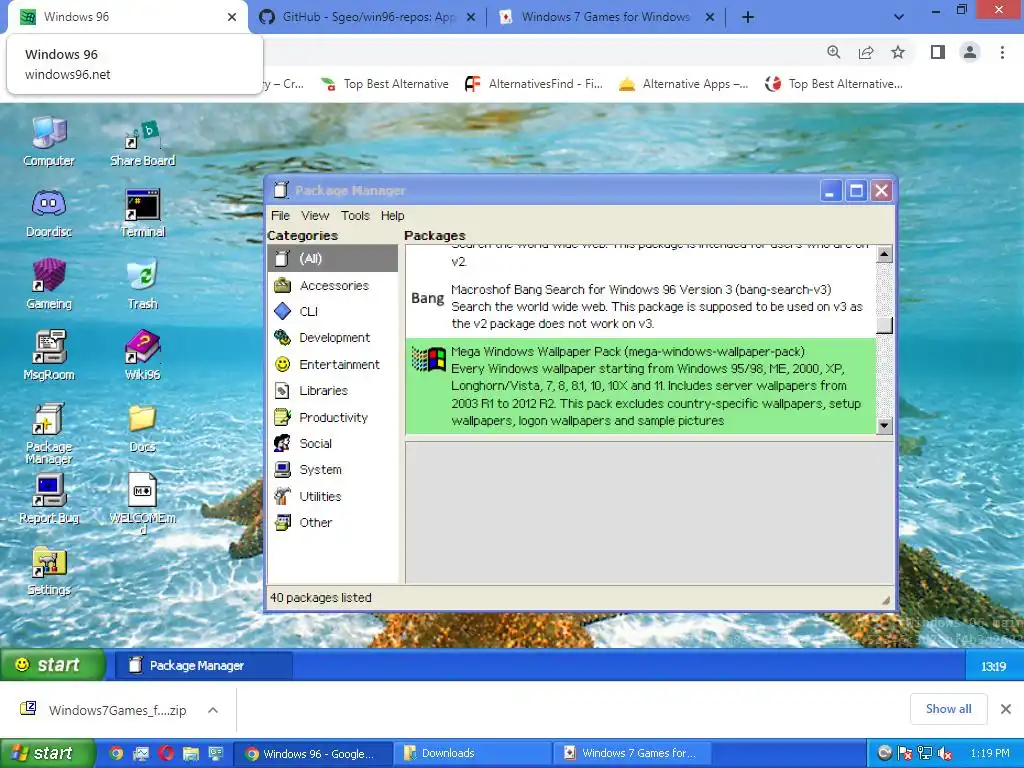Launch the MsgRoom desktop icon
Image resolution: width=1024 pixels, height=768 pixels.
pos(49,355)
